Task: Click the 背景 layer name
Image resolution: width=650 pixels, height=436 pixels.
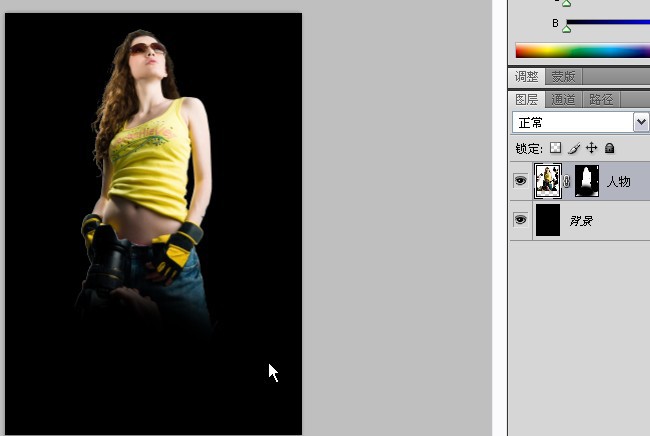Action: (x=581, y=221)
